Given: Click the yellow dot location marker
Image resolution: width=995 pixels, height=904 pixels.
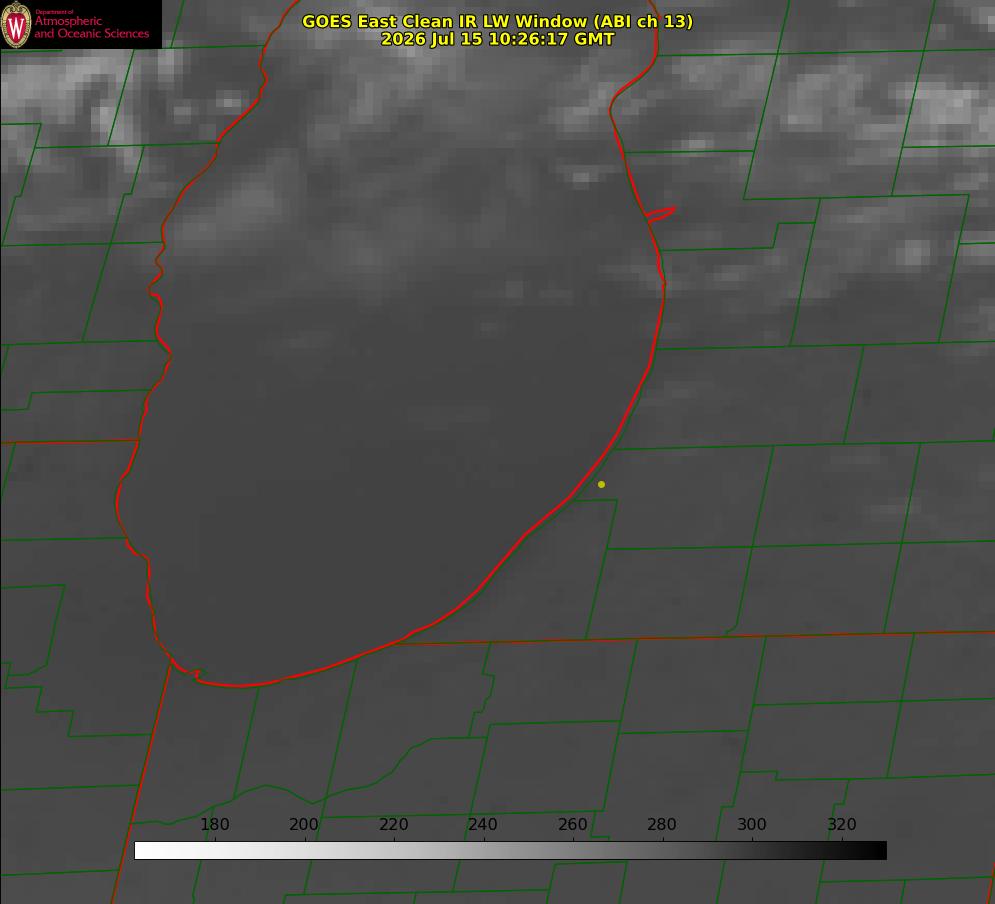Looking at the screenshot, I should [x=601, y=485].
